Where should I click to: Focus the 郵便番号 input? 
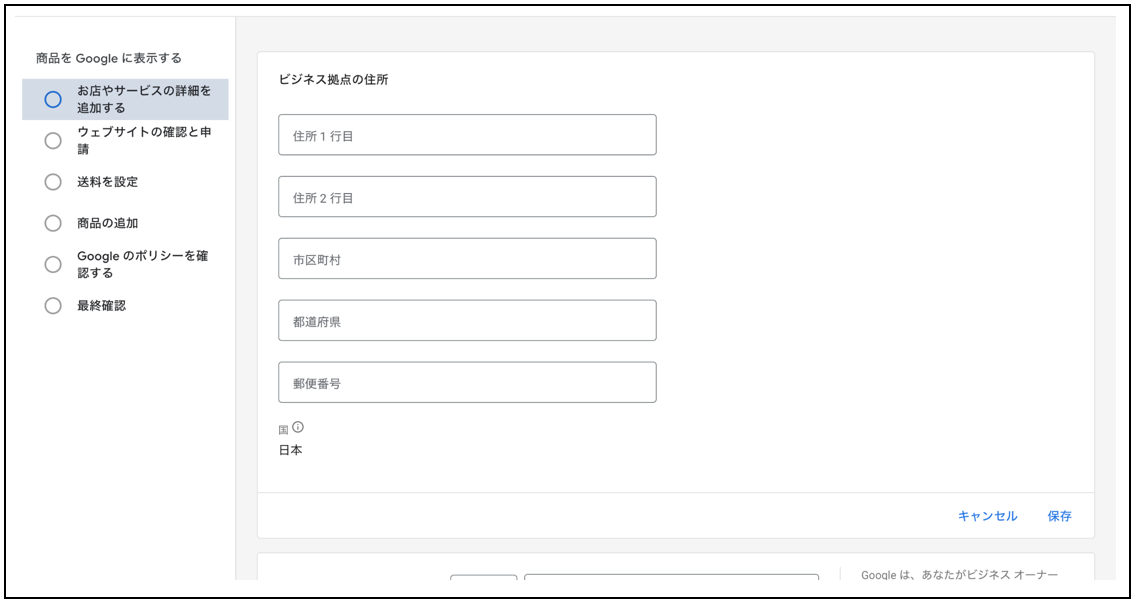(x=467, y=383)
